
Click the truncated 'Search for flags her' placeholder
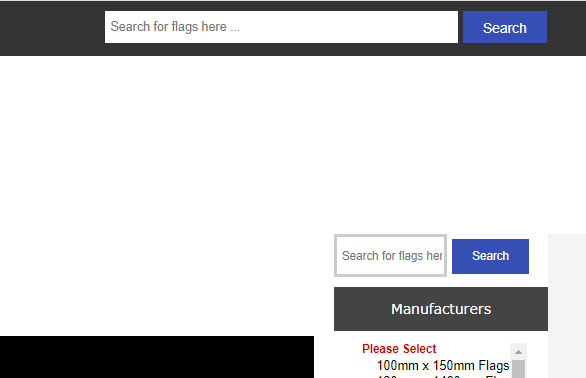coord(392,256)
